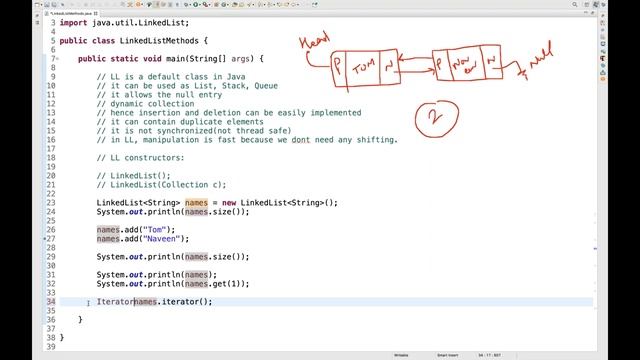Switch to the Java perspective icon
The height and width of the screenshot is (360, 640).
pos(596,4)
